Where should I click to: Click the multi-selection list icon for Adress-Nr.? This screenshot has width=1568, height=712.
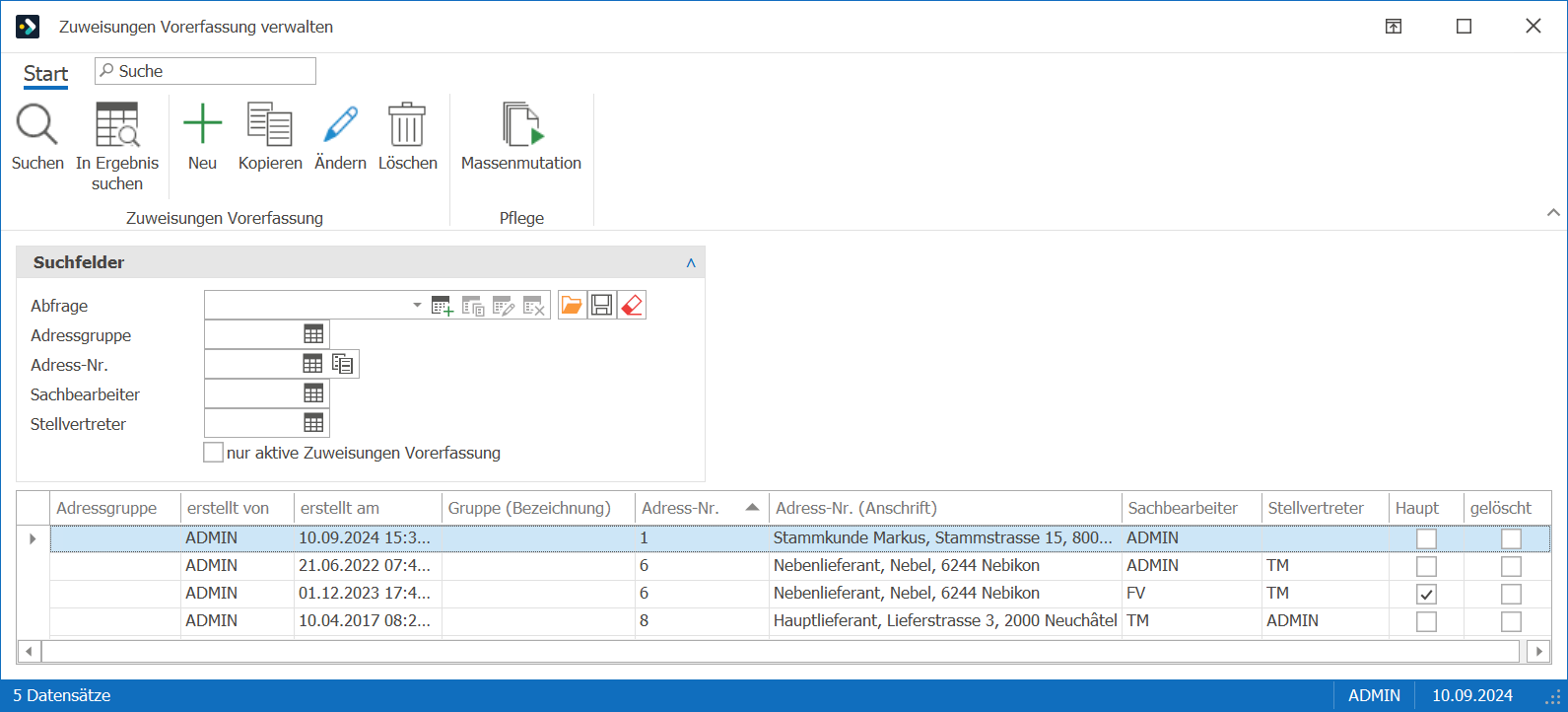(x=343, y=364)
